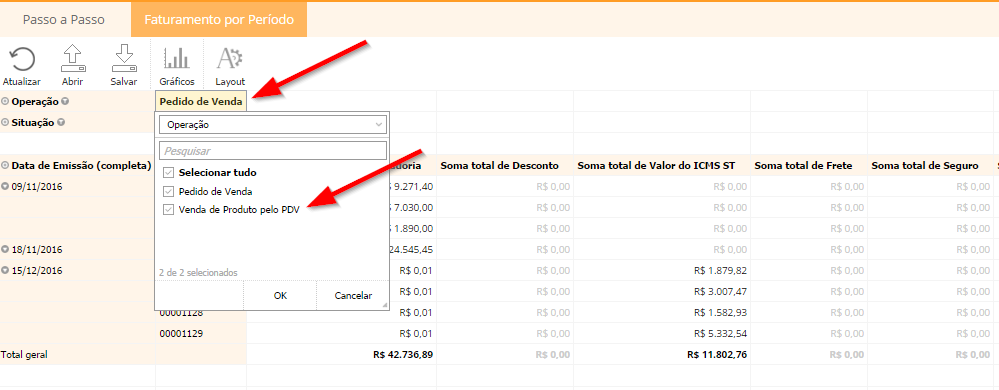Select the R$ 5.332,54 ICMS ST cell
The height and width of the screenshot is (390, 999).
[721, 333]
